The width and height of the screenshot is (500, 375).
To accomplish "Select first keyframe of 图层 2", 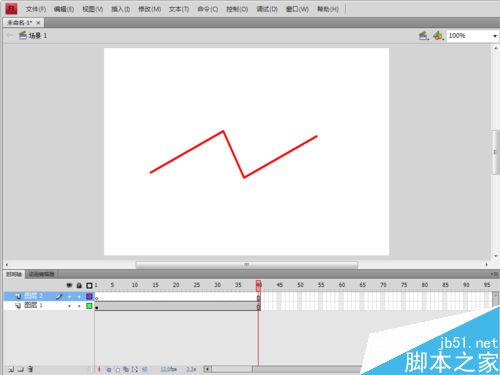I will (97, 297).
